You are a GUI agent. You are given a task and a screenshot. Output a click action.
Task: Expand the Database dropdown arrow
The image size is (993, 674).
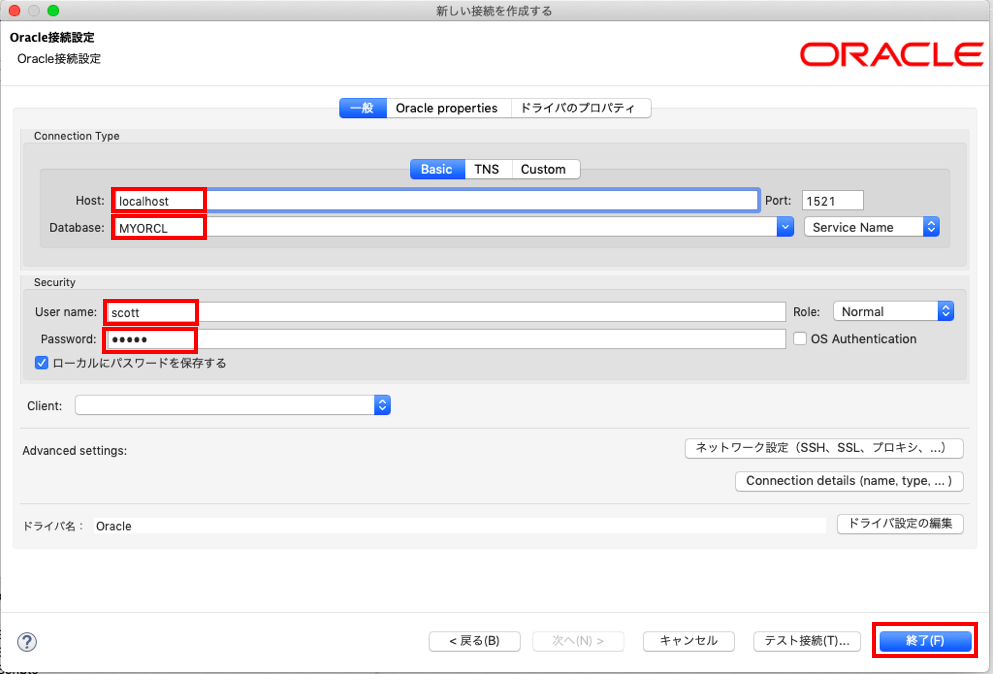pos(785,227)
